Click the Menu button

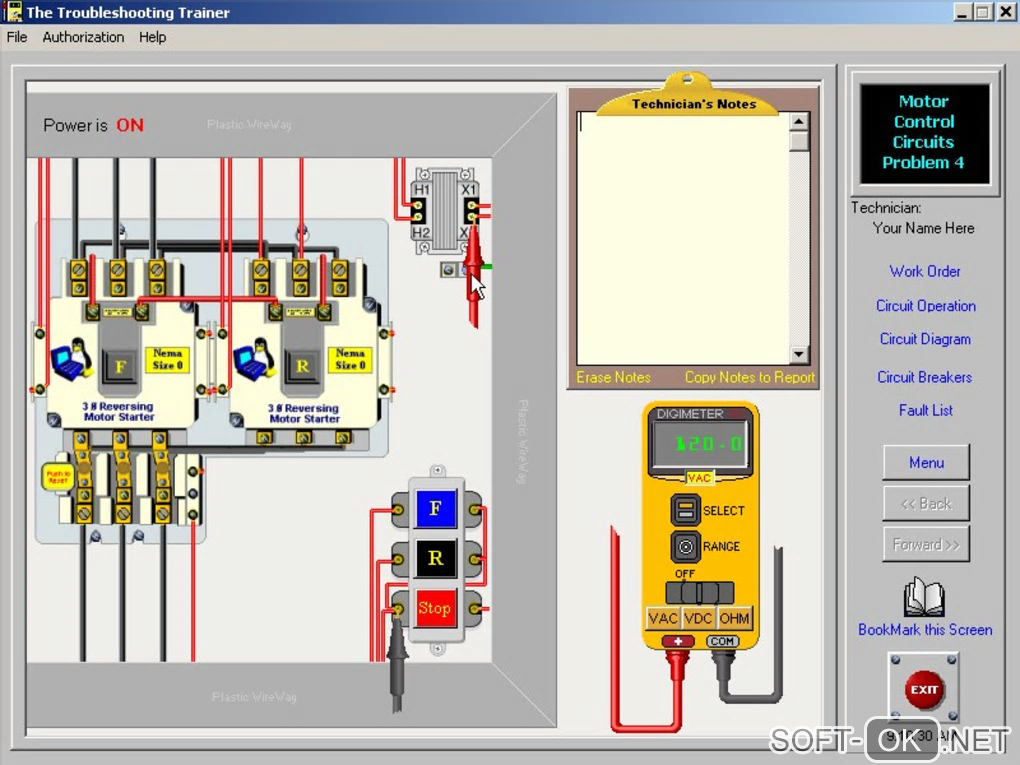tap(926, 463)
